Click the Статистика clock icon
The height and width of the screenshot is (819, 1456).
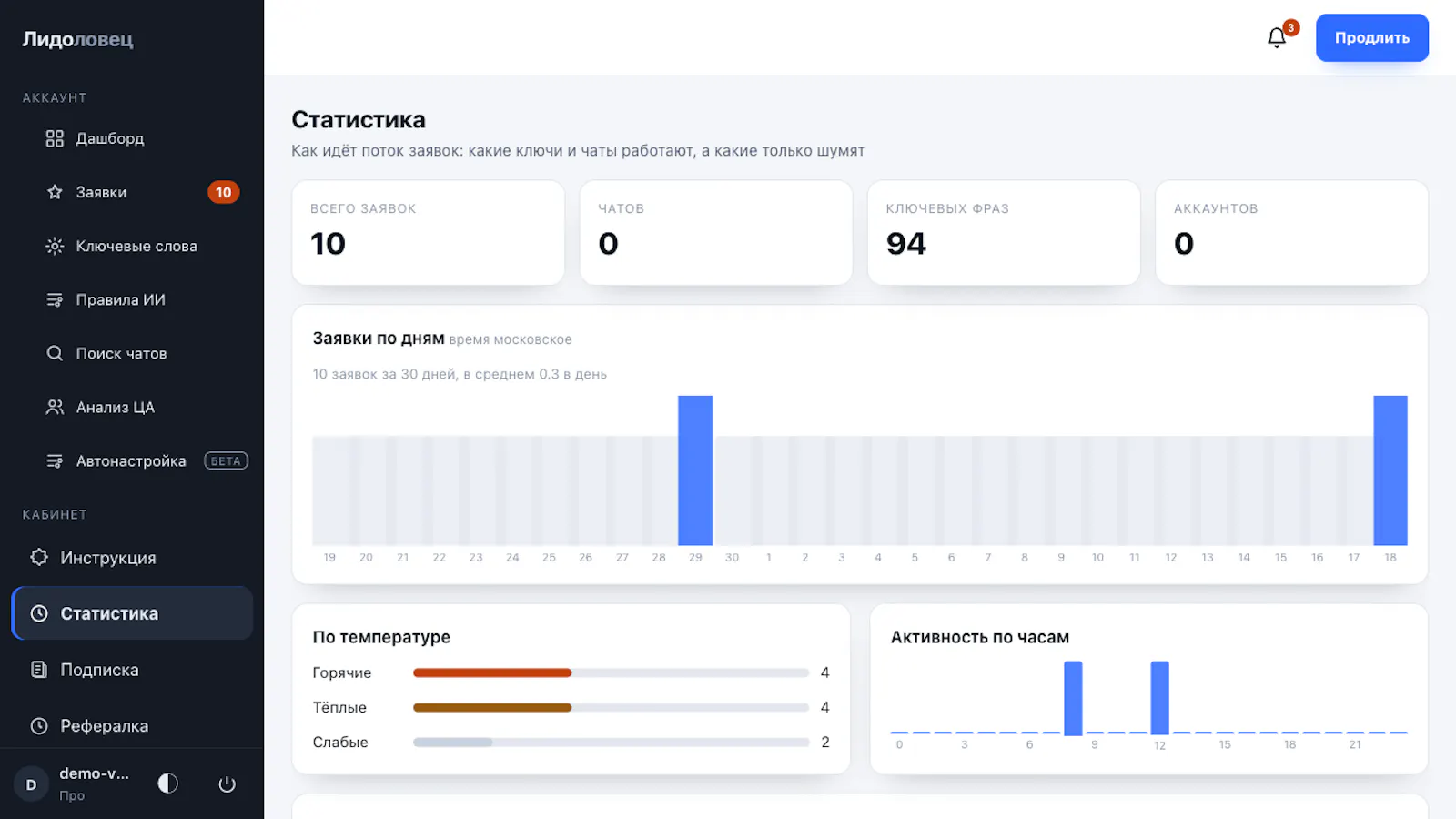[39, 613]
